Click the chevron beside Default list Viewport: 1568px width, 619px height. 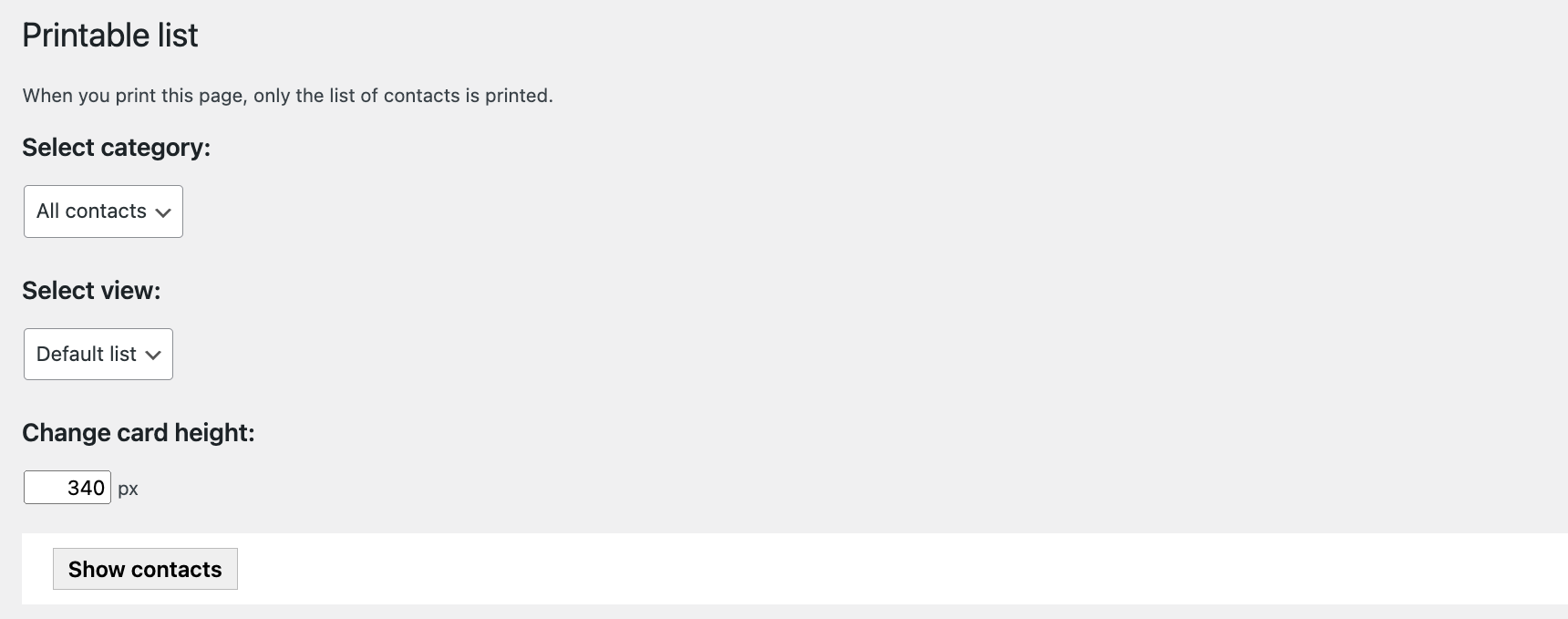153,355
